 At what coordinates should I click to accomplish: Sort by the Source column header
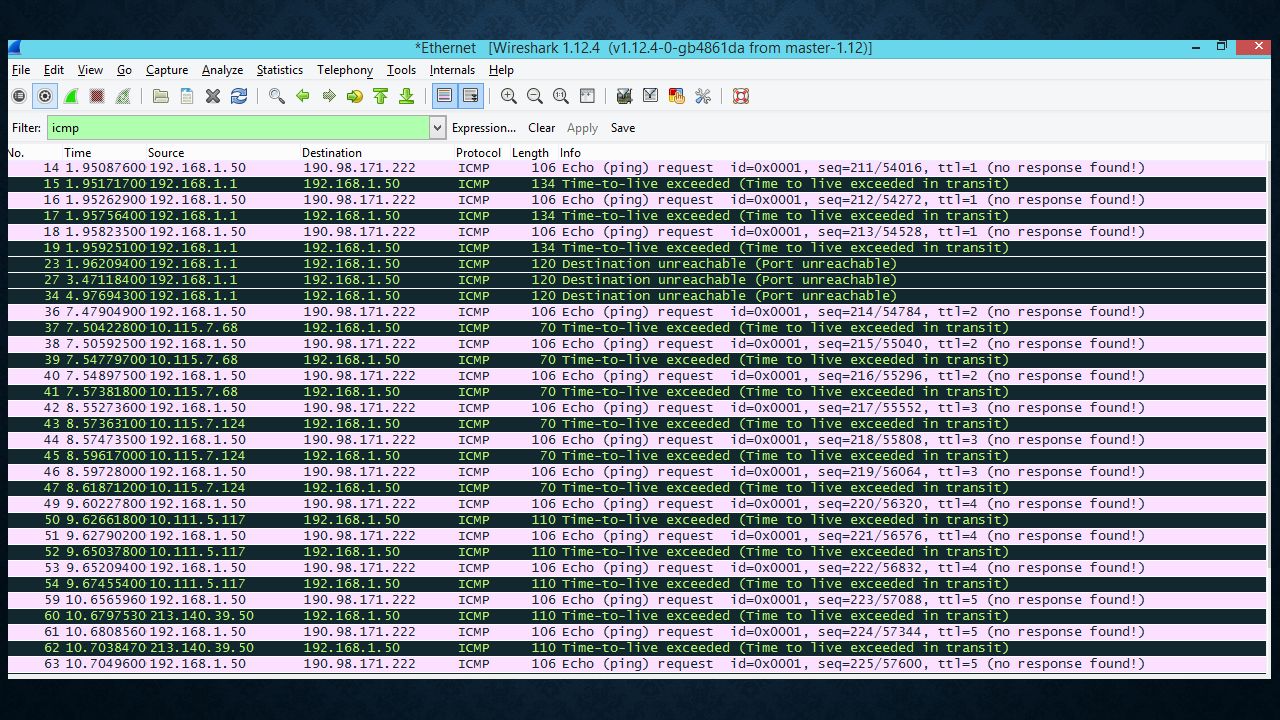coord(166,153)
